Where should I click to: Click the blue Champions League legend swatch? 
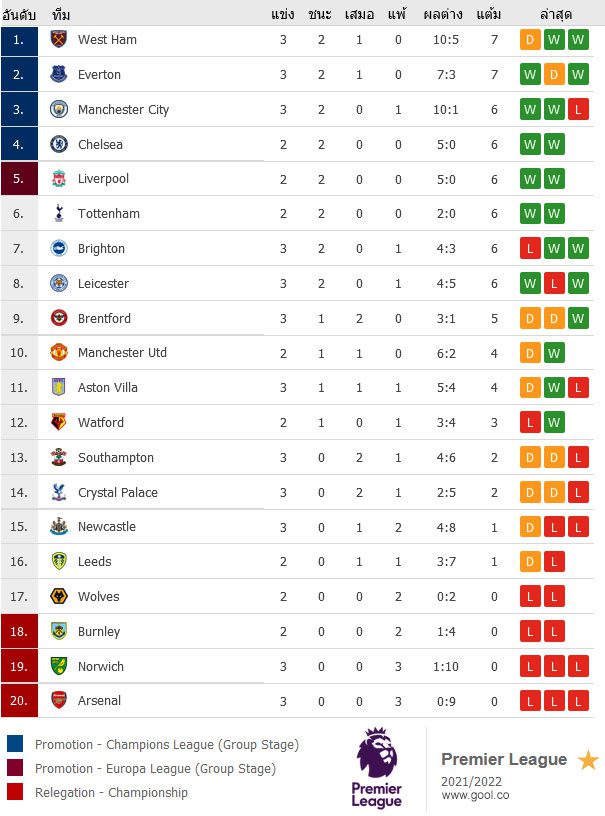pos(15,743)
